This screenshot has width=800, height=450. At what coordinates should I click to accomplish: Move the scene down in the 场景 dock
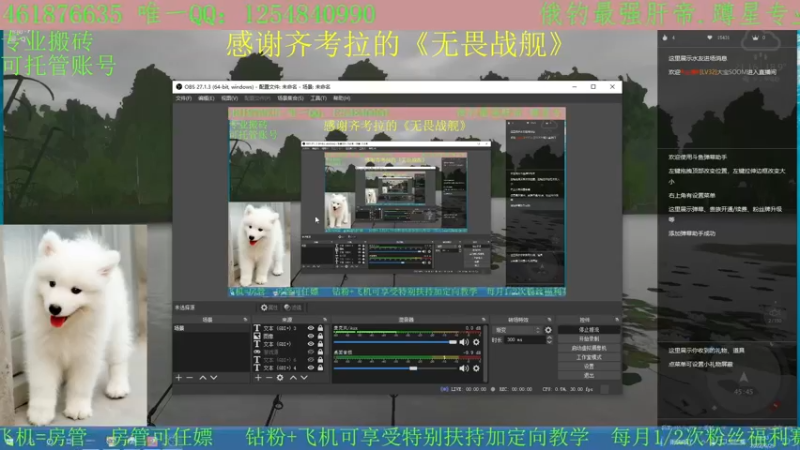click(214, 378)
